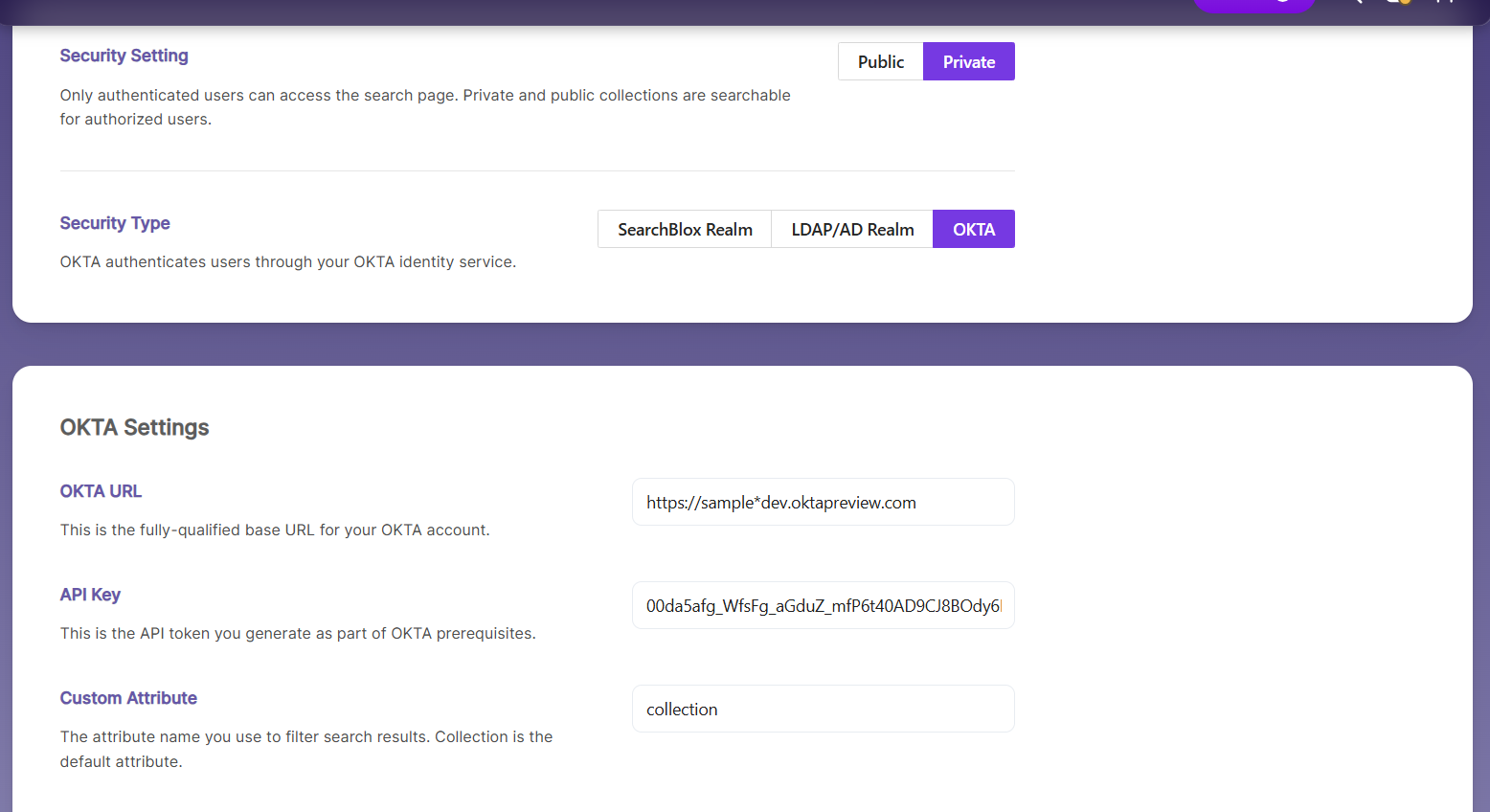Select the Private security setting
1490x812 pixels.
coord(969,61)
